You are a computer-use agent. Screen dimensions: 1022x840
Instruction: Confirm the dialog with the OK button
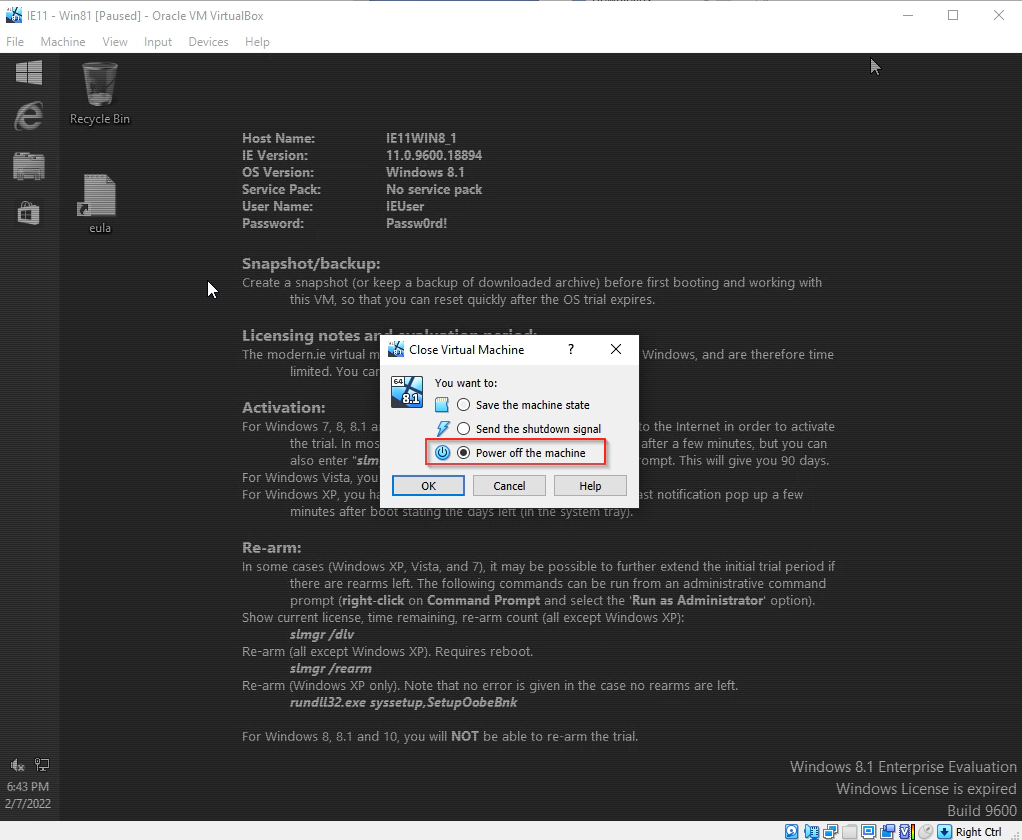coord(428,486)
